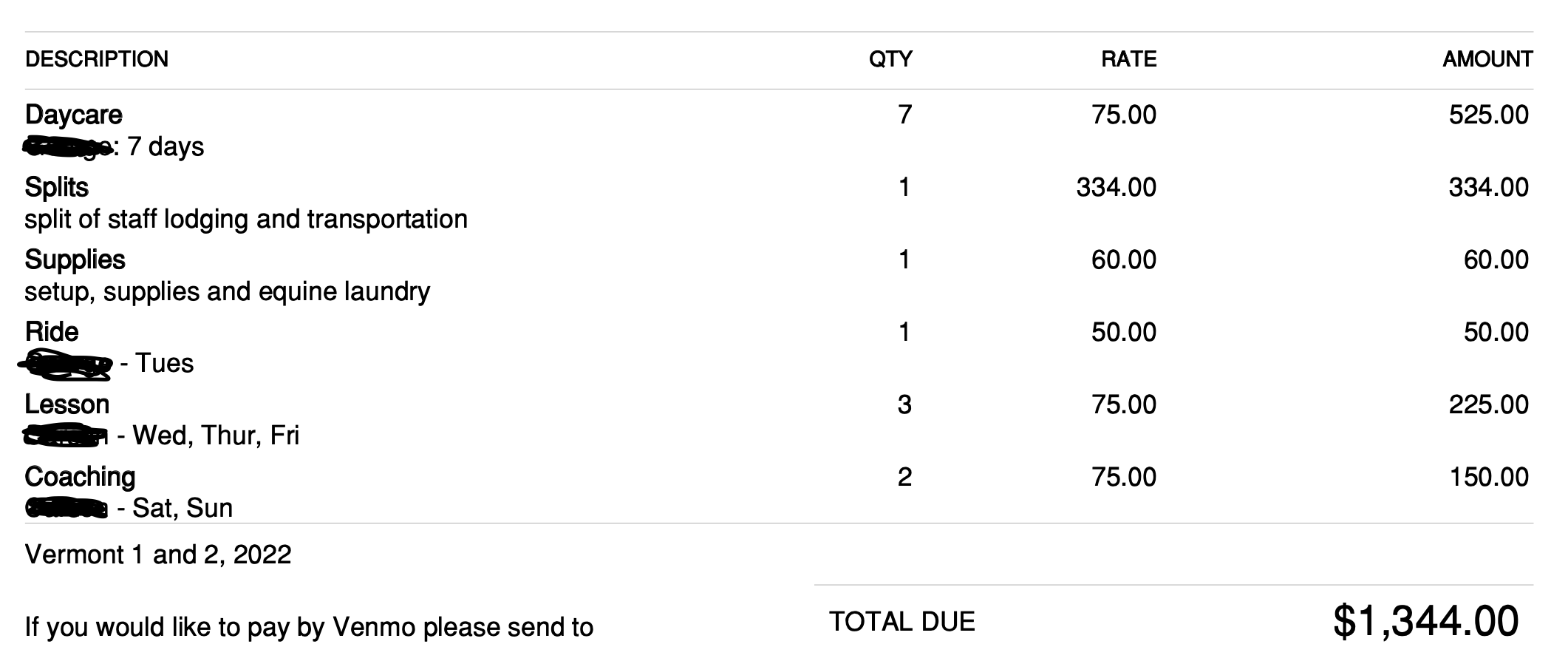1568x661 pixels.
Task: Select the Venmo payment instruction text
Action: pos(309,627)
